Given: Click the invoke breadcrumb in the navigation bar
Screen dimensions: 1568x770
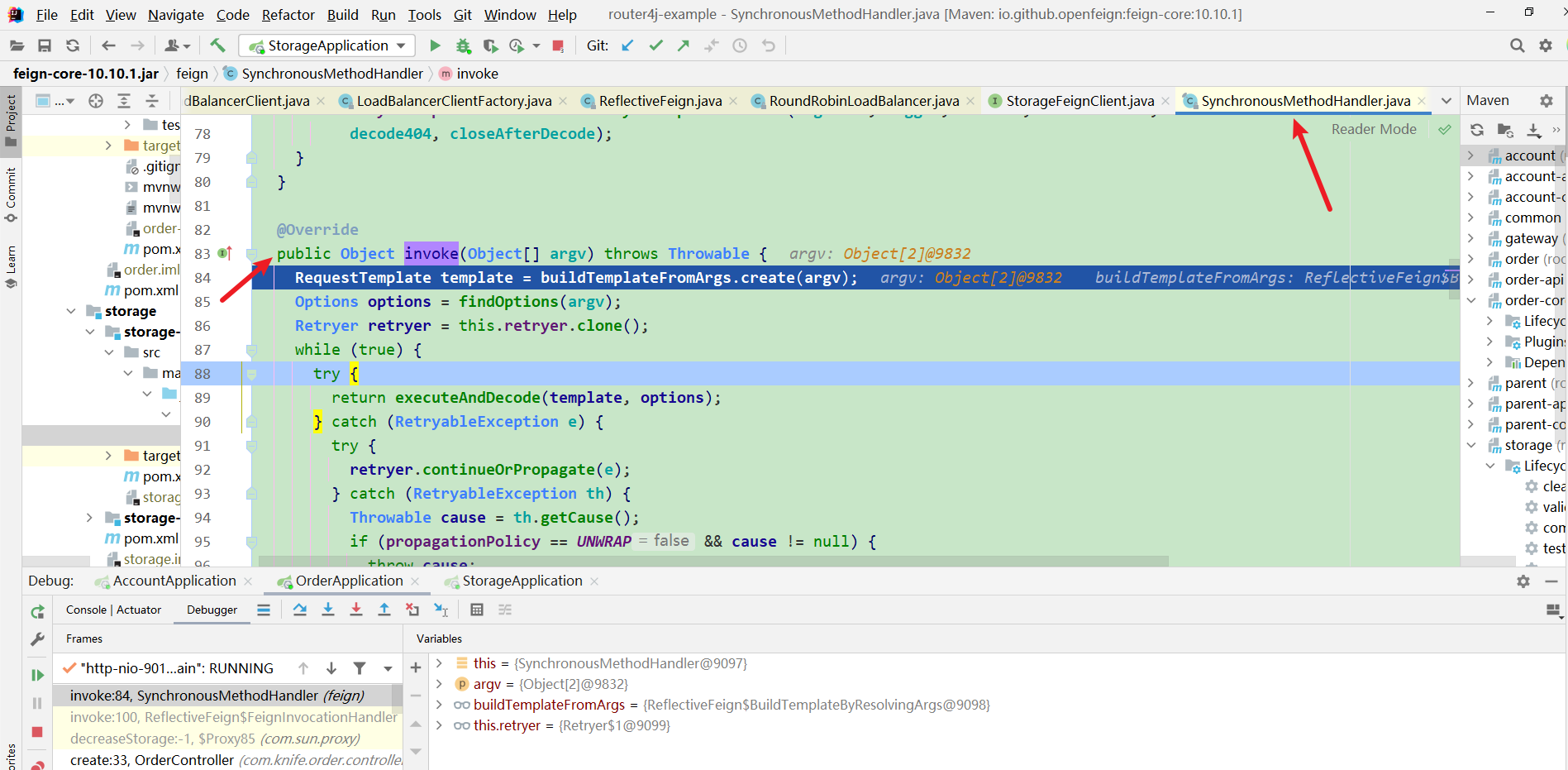Looking at the screenshot, I should click(x=477, y=74).
